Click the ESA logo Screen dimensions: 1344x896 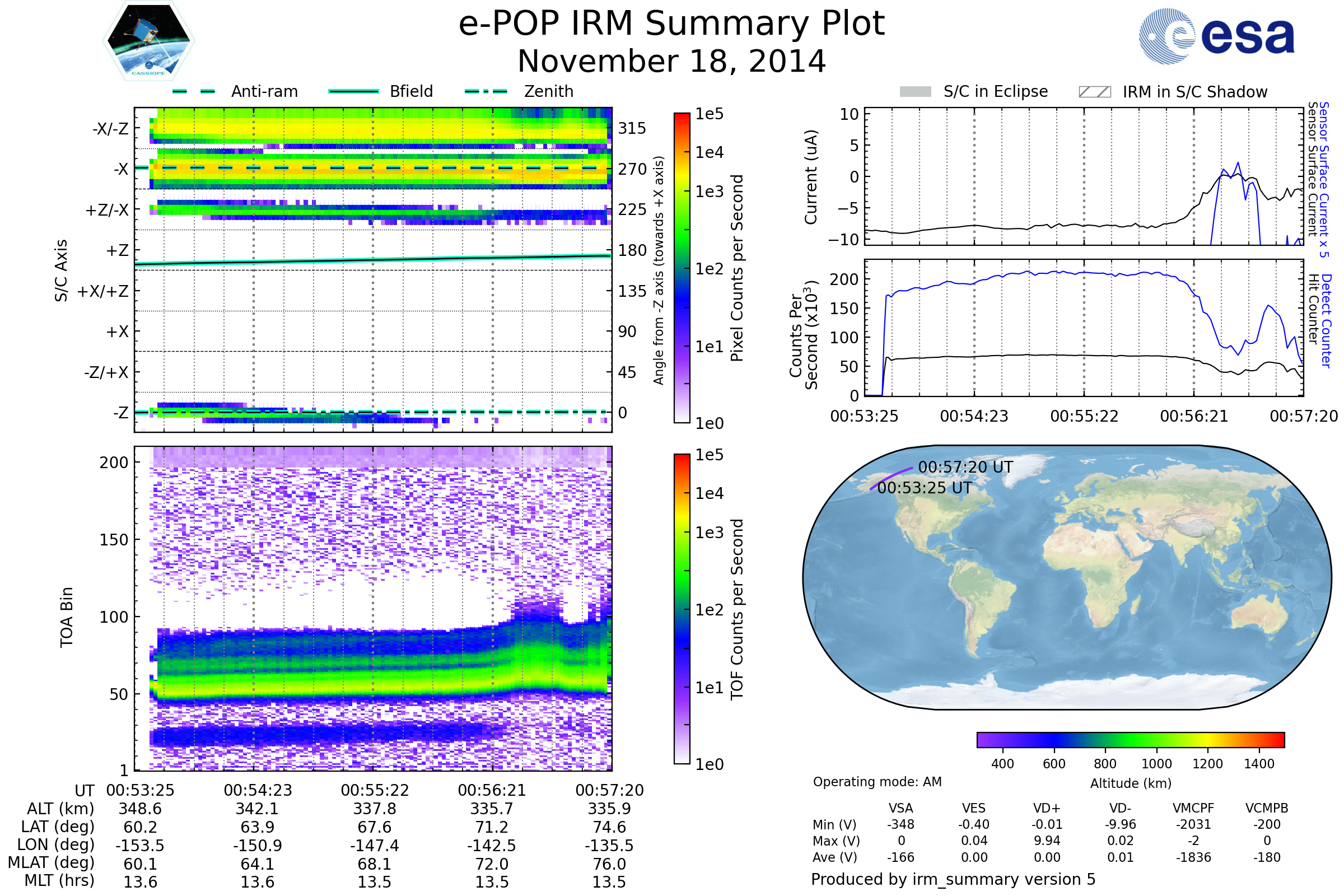tap(1216, 36)
